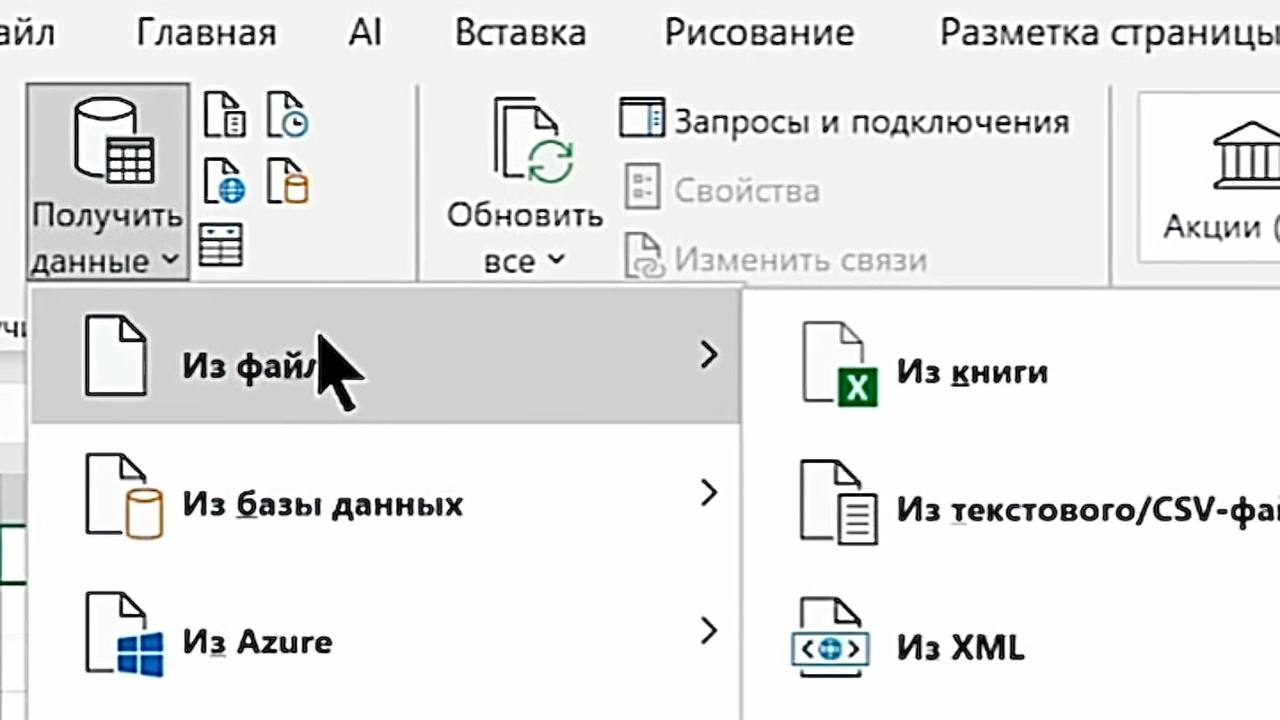Open Existing Connections cylinder icon
The image size is (1280, 720).
tap(287, 180)
